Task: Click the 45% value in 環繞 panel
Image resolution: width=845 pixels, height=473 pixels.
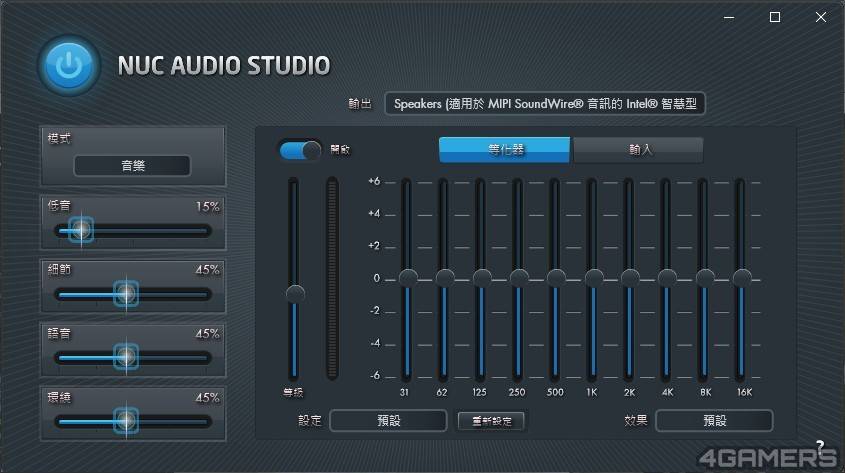Action: pyautogui.click(x=207, y=398)
